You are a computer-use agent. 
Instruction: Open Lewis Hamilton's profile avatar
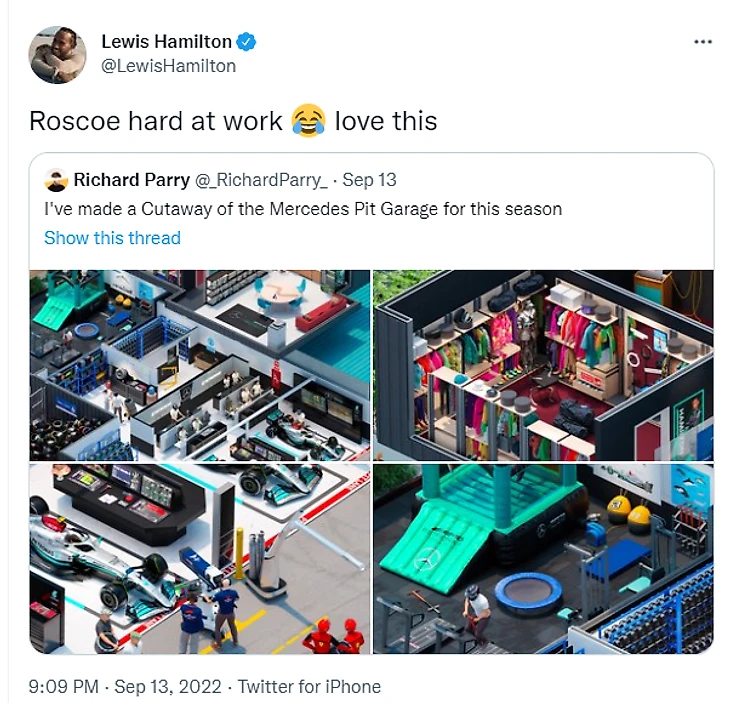pos(58,54)
